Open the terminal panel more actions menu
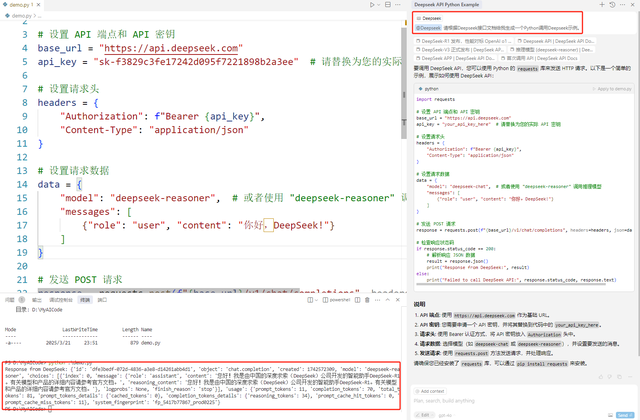 pos(377,300)
